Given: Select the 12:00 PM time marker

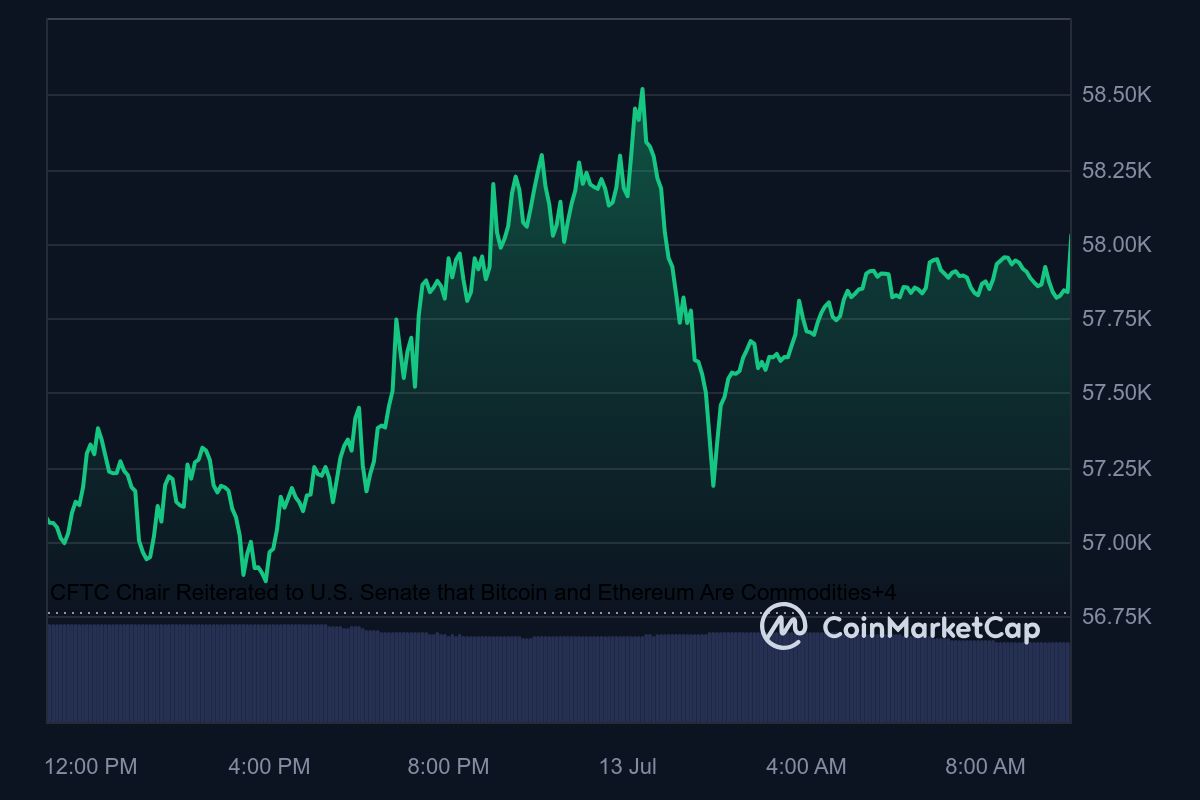Looking at the screenshot, I should (91, 767).
